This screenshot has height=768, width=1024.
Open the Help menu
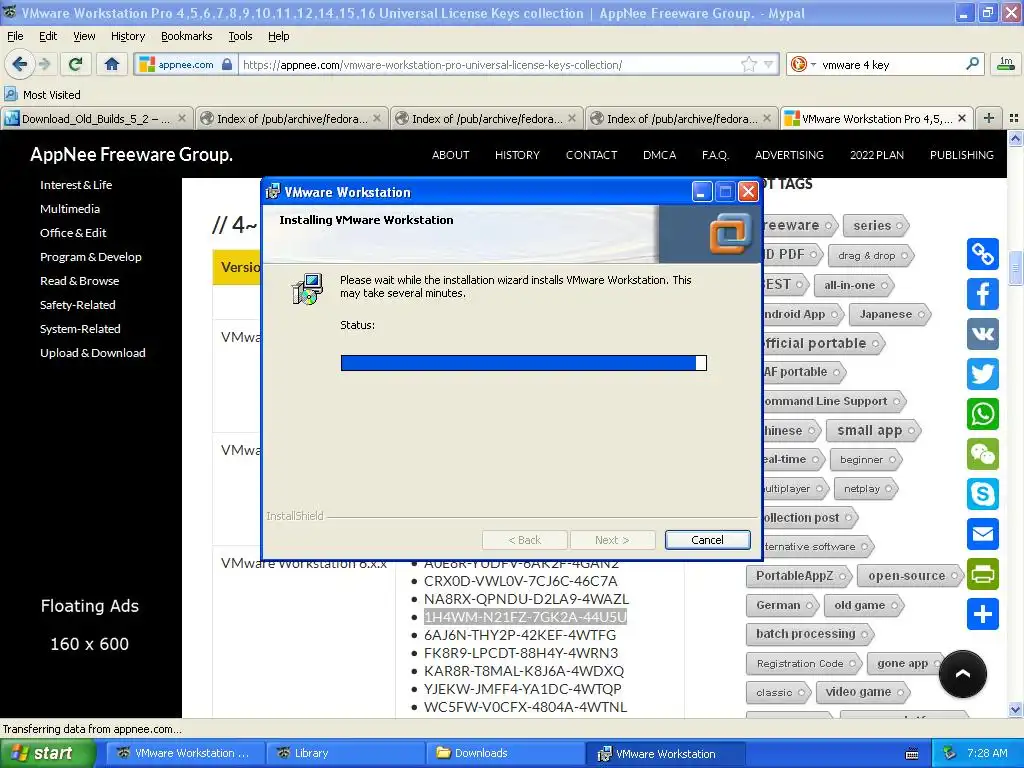(x=278, y=36)
